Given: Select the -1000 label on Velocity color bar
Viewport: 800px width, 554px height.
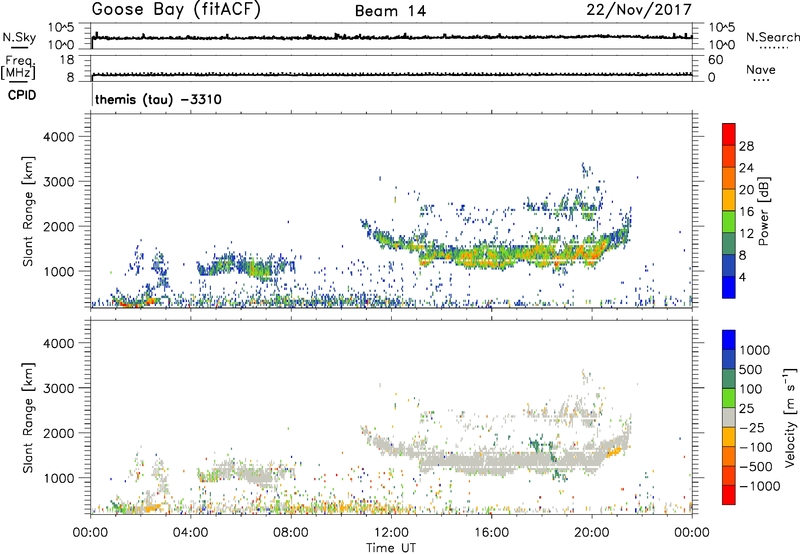Looking at the screenshot, I should [x=759, y=486].
